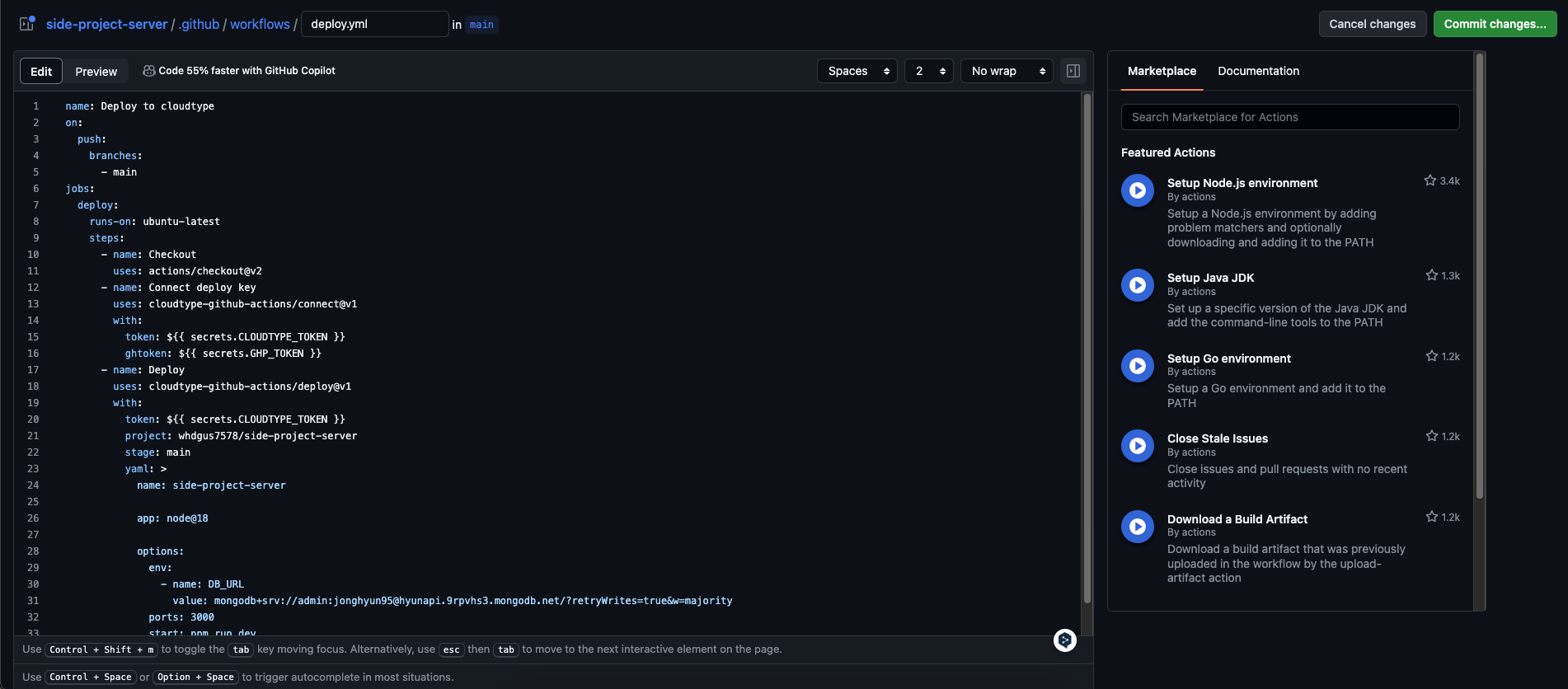Open the Close Stale Issues action title
This screenshot has width=1568, height=689.
click(x=1218, y=438)
